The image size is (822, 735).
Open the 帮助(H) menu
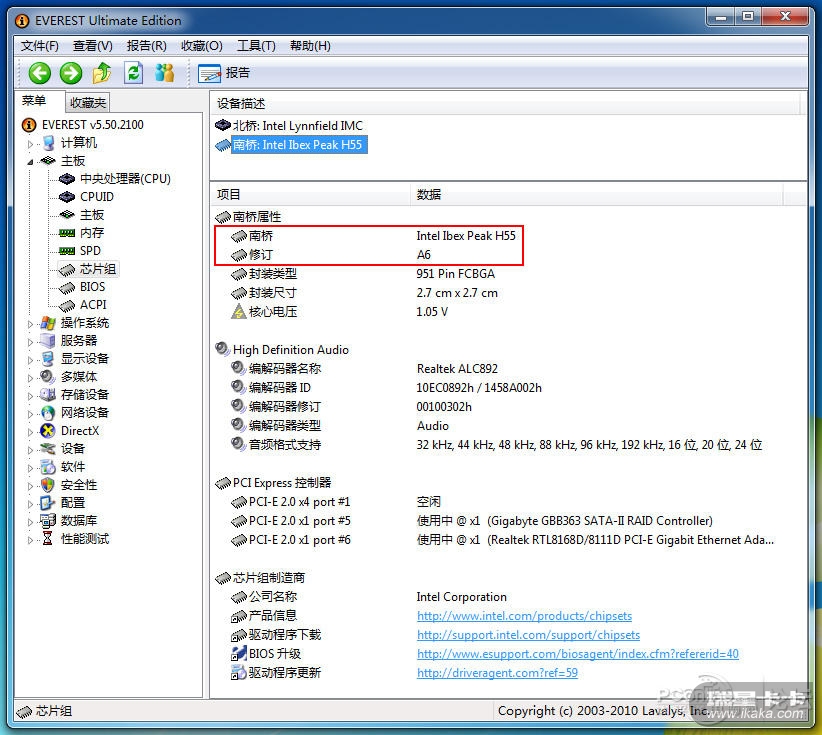(x=310, y=46)
